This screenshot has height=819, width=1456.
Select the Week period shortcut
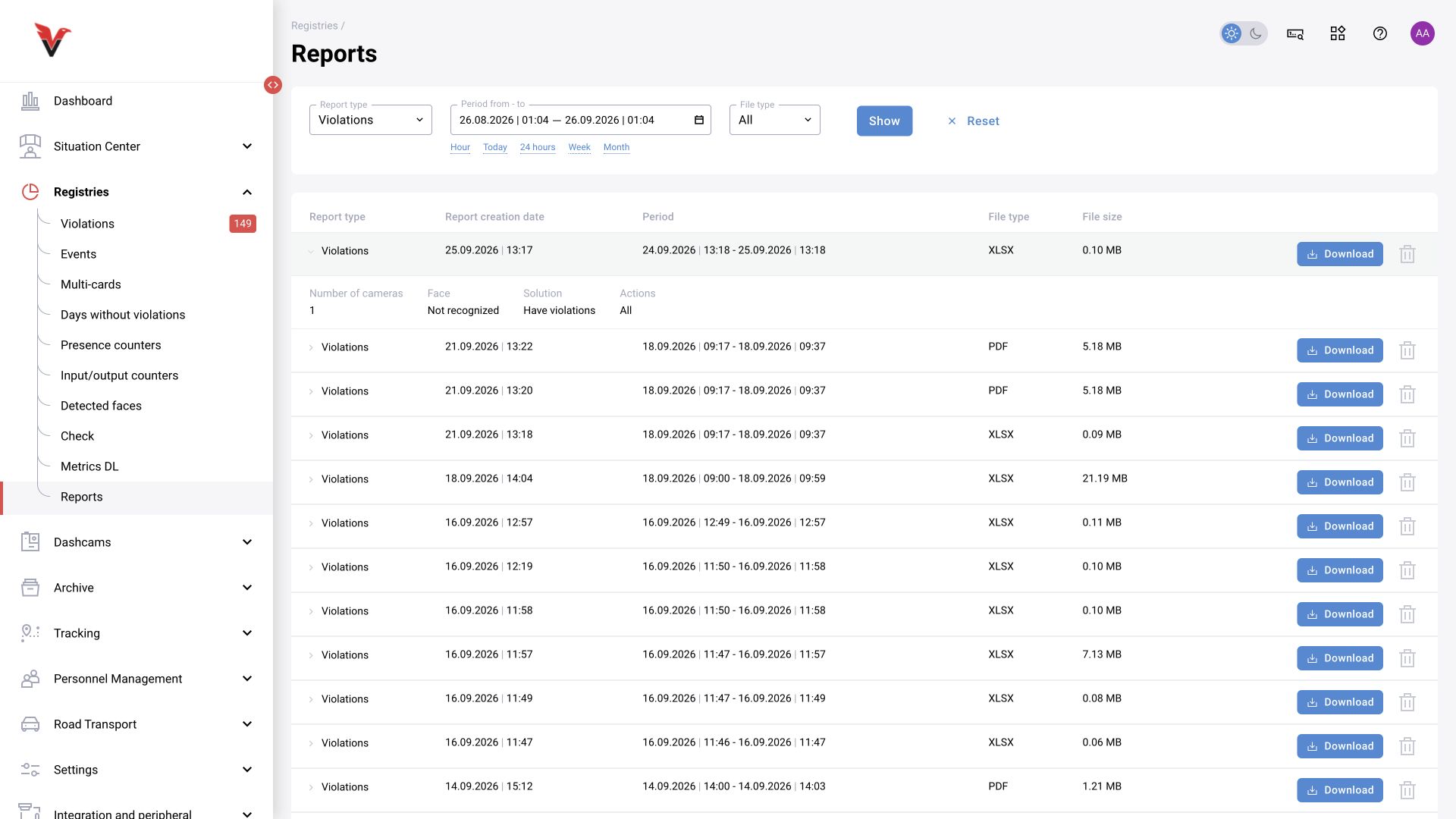pos(579,147)
